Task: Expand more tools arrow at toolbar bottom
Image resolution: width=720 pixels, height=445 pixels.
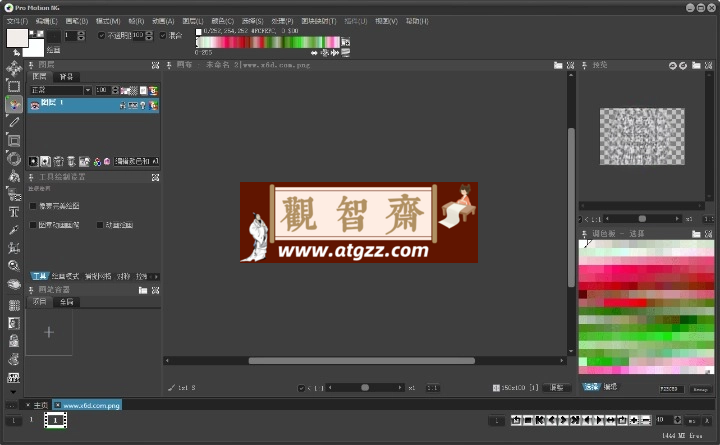Action: point(13,392)
